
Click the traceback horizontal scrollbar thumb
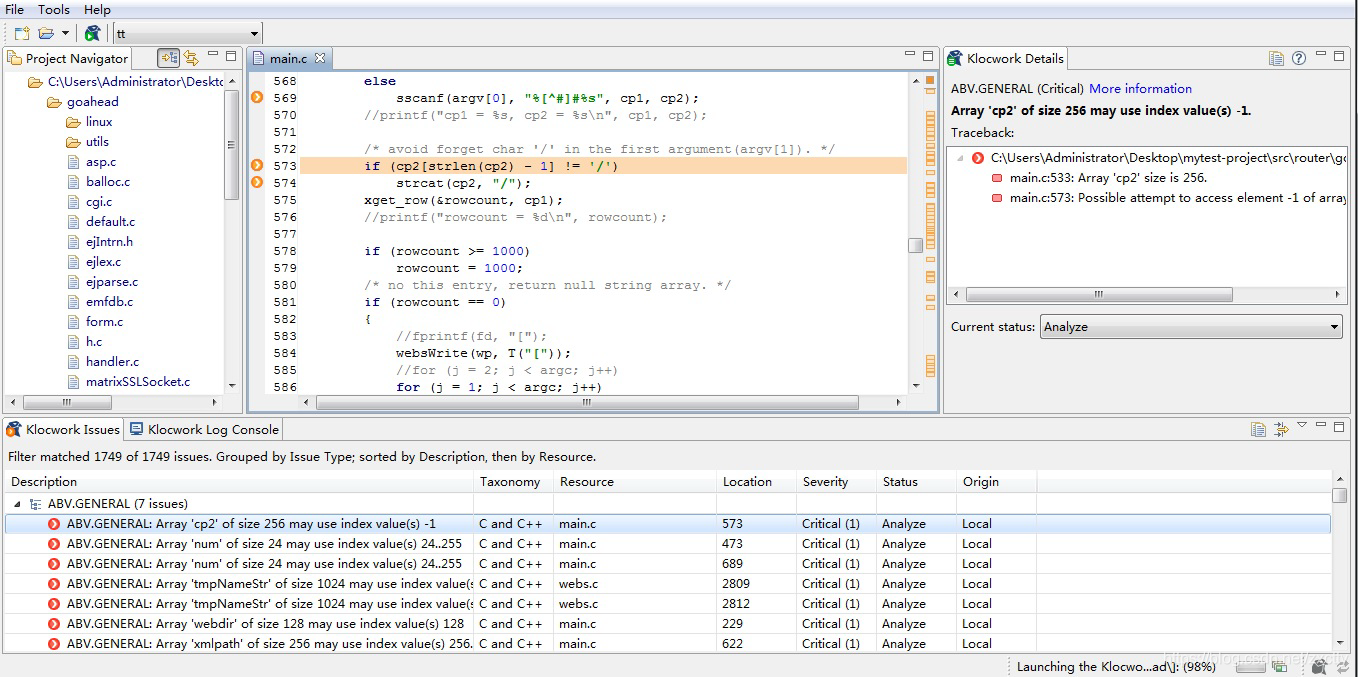1099,295
